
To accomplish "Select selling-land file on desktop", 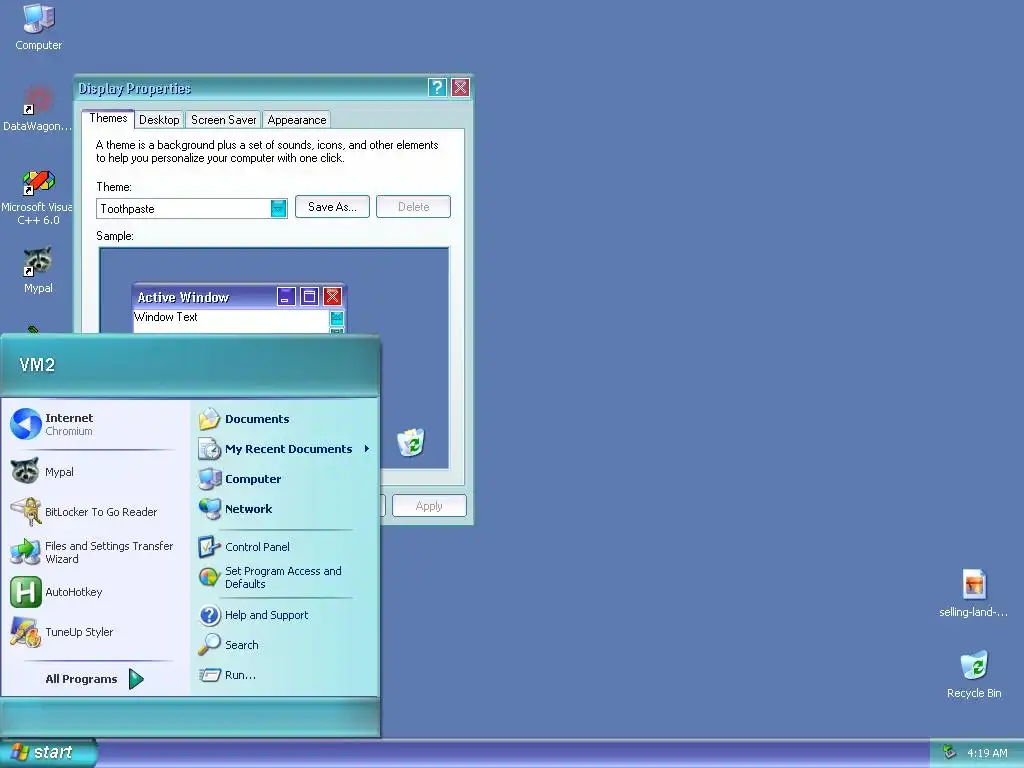I will coord(974,593).
